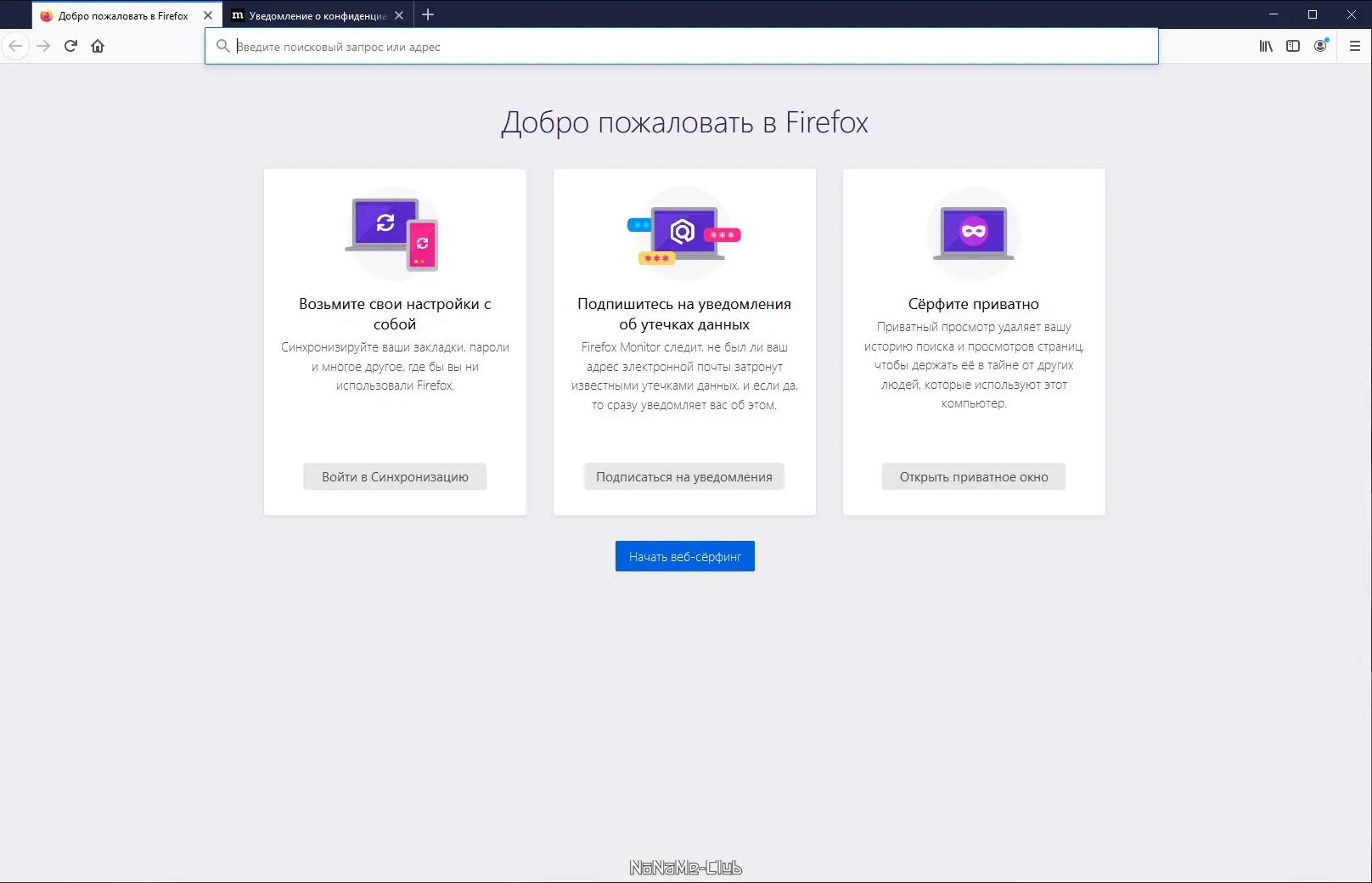Open a private window via Открыть приватное окно
1372x883 pixels.
coord(974,476)
